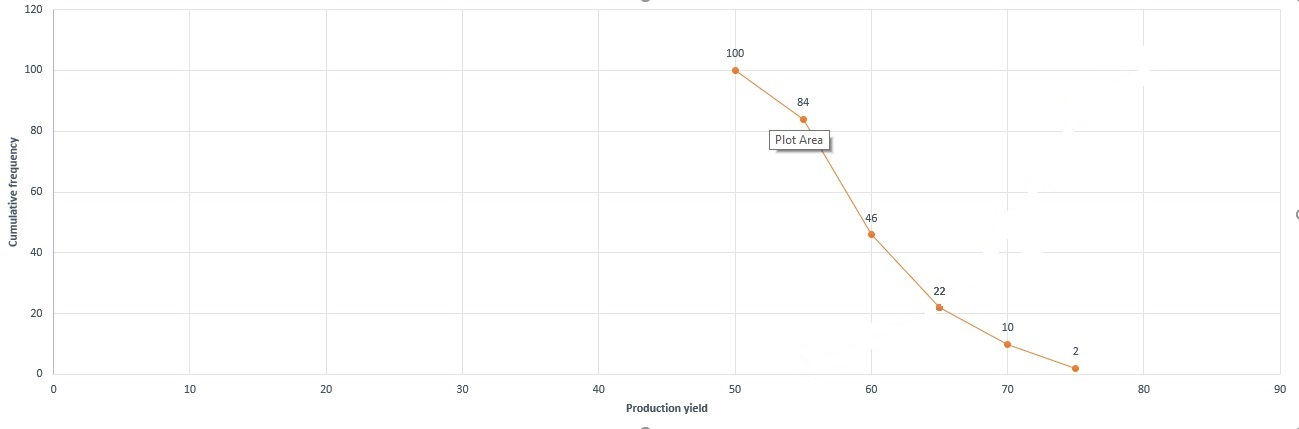Click the vertical axis label 60
1299x429 pixels.
point(36,192)
